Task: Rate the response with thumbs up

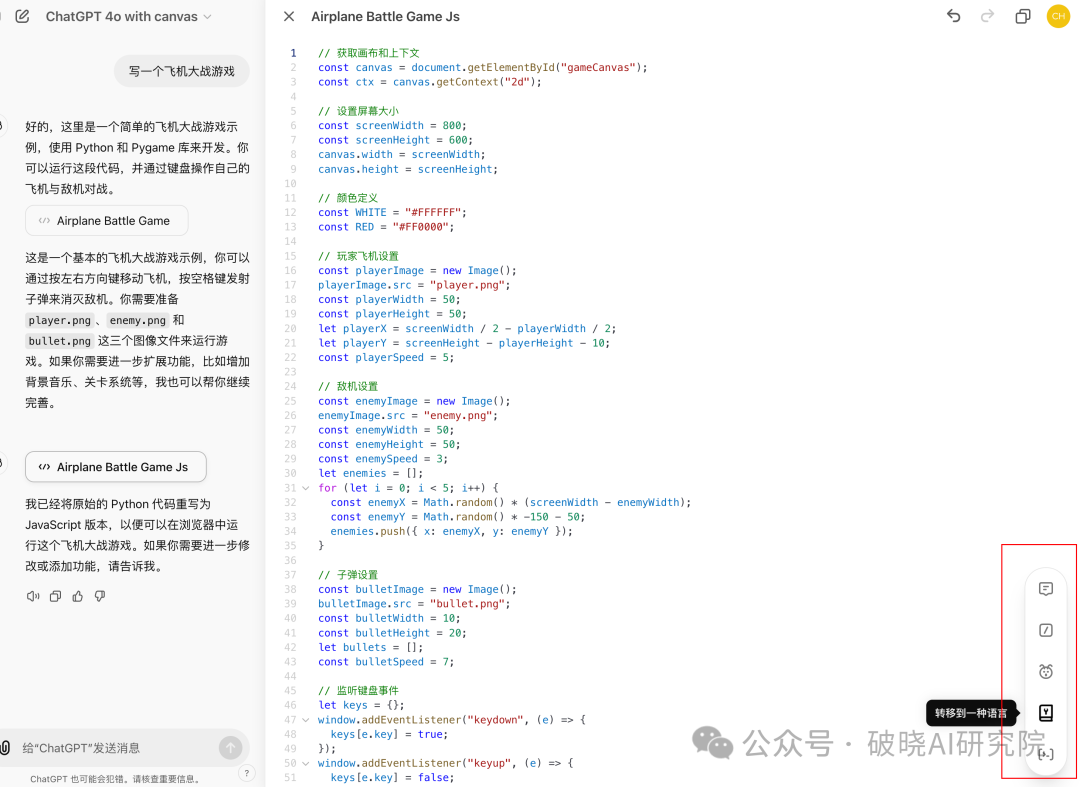Action: 77,595
